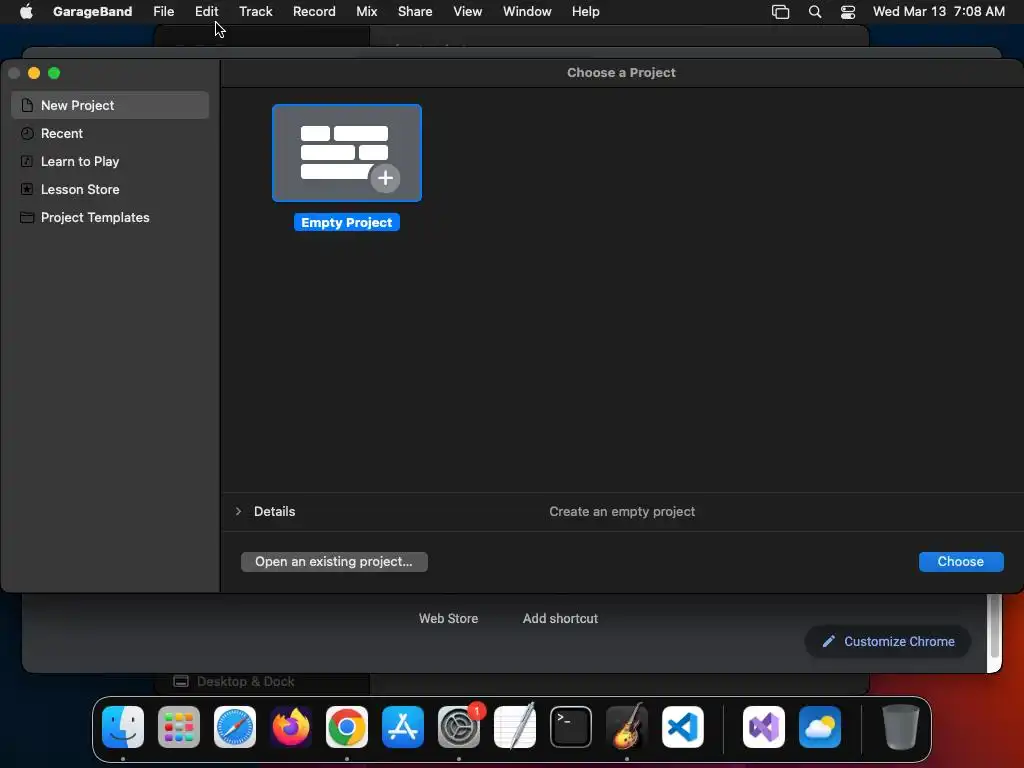
Task: Minimize the Choose a Project window
Action: (x=34, y=73)
